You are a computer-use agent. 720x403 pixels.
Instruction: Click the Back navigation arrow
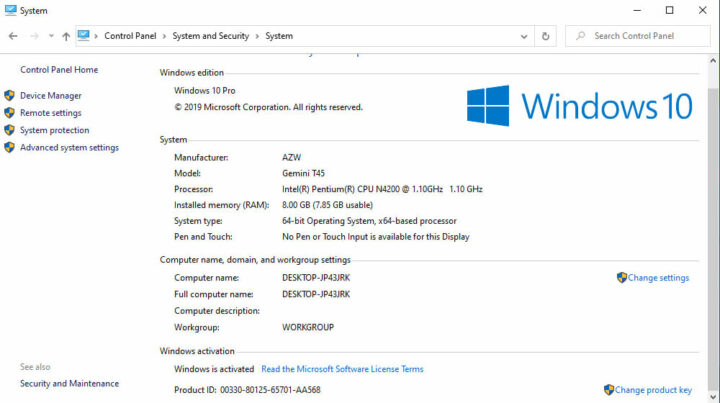13,36
